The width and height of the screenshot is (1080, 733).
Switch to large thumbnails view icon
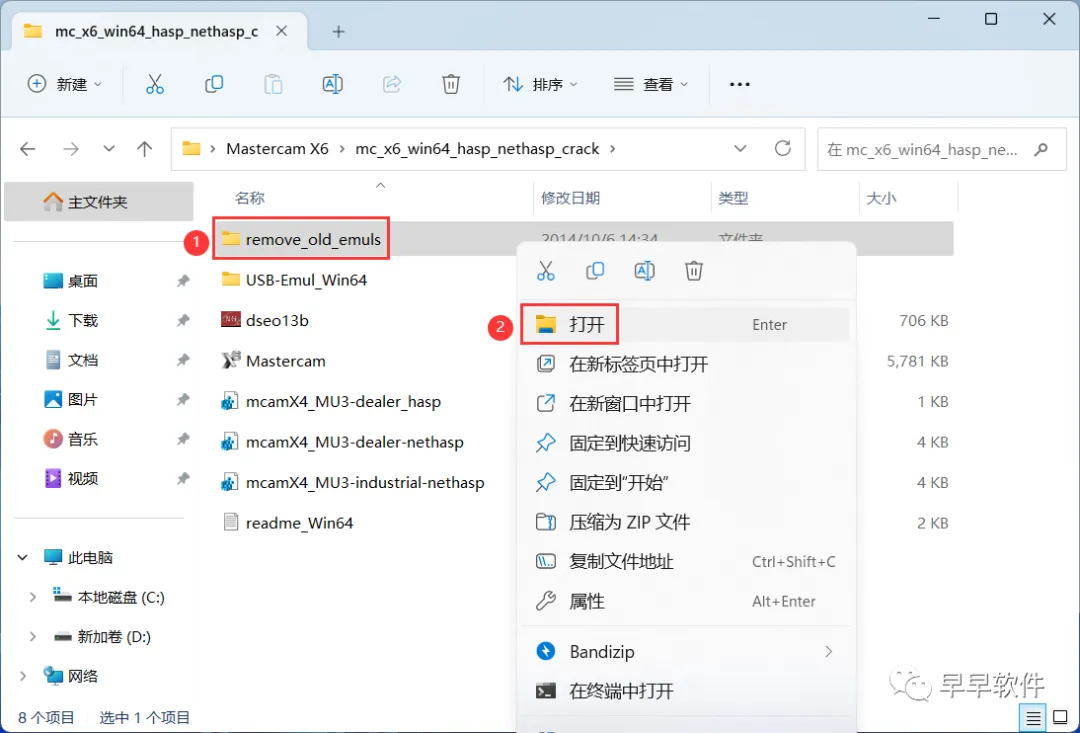(x=1060, y=719)
